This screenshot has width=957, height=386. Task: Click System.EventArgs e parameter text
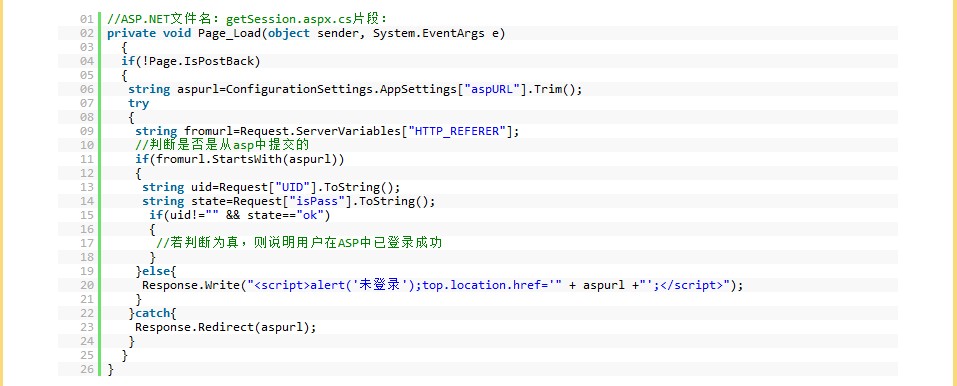coord(436,33)
